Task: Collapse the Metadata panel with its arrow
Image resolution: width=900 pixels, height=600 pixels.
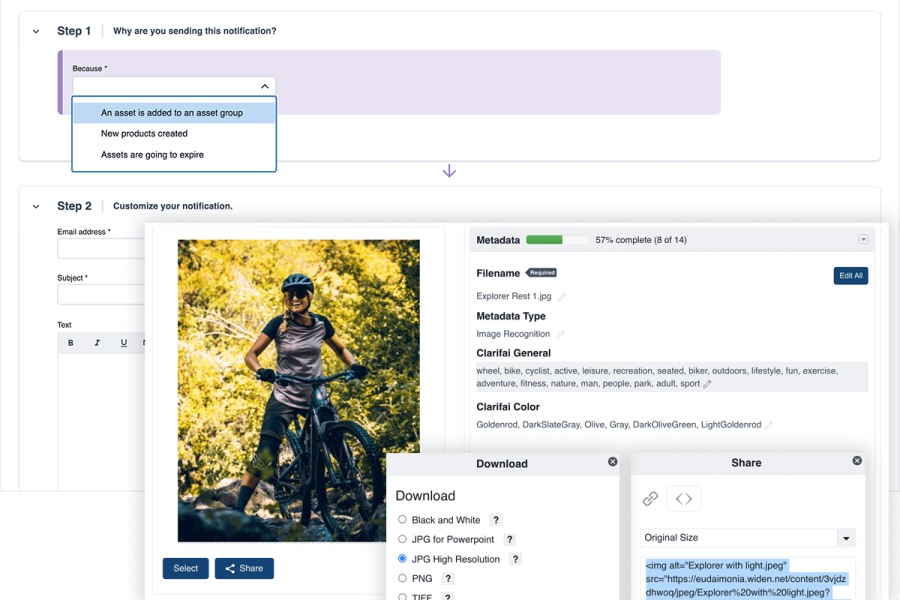Action: pyautogui.click(x=863, y=240)
